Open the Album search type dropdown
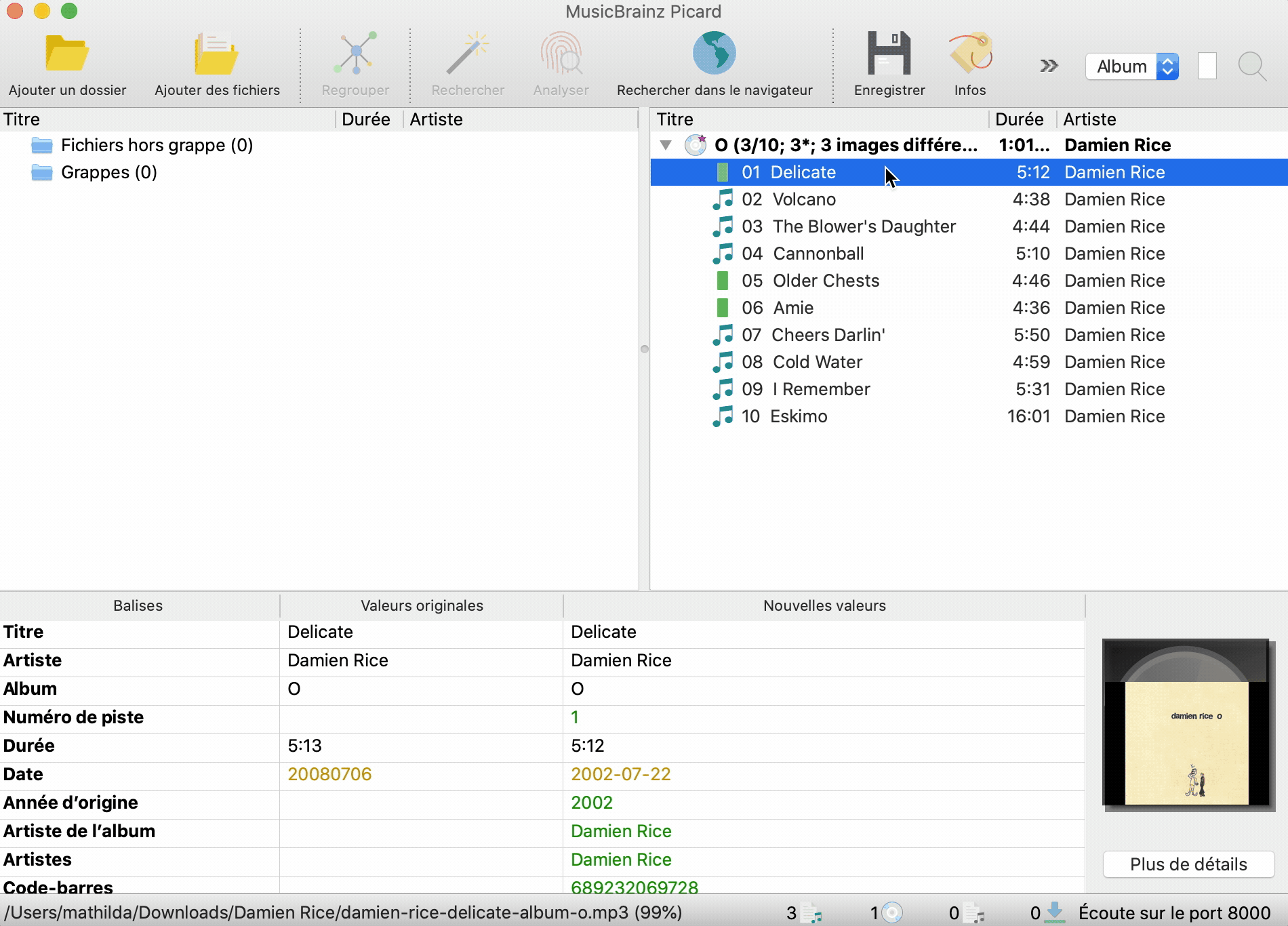Screen dimensions: 1288x926 [1132, 66]
